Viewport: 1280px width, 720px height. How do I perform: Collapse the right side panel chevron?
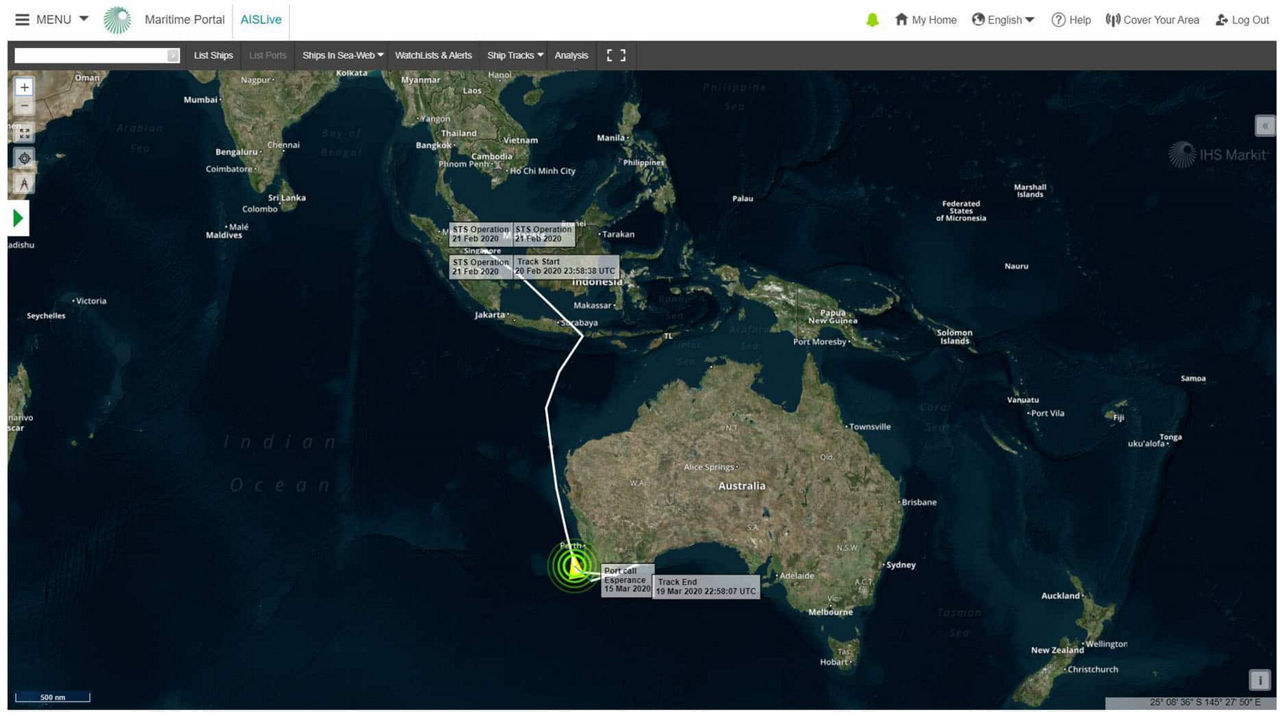pos(1265,126)
